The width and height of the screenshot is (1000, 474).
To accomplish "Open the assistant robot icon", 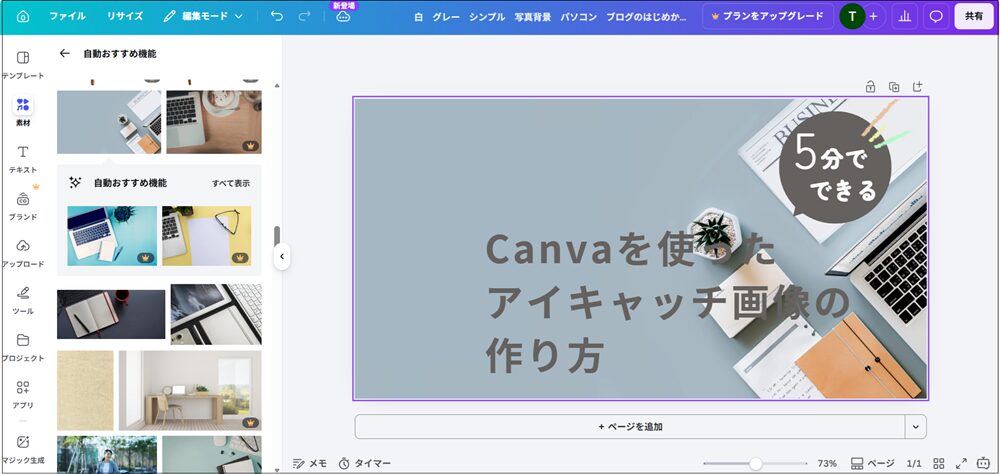I will pyautogui.click(x=983, y=463).
